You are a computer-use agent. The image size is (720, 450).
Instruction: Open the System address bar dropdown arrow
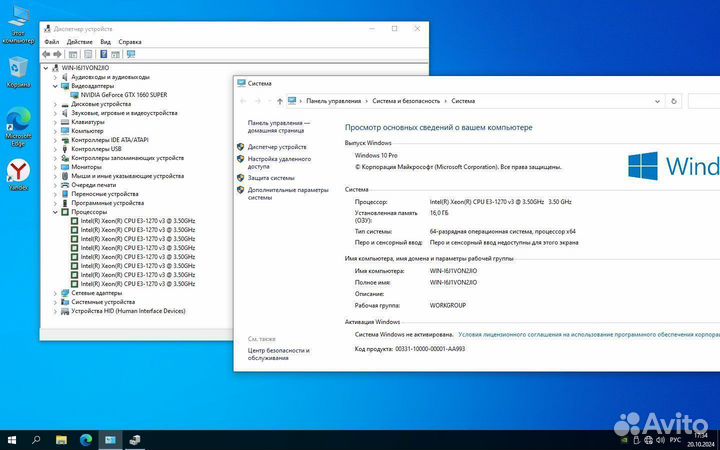[657, 101]
